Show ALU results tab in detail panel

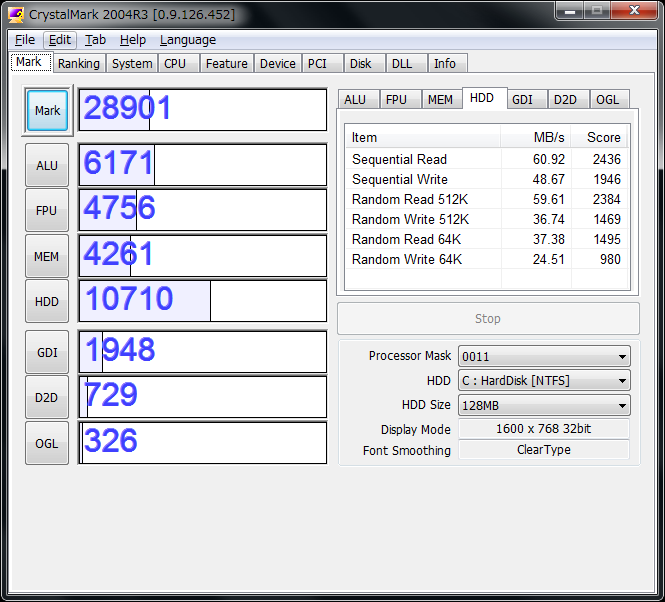tap(358, 99)
